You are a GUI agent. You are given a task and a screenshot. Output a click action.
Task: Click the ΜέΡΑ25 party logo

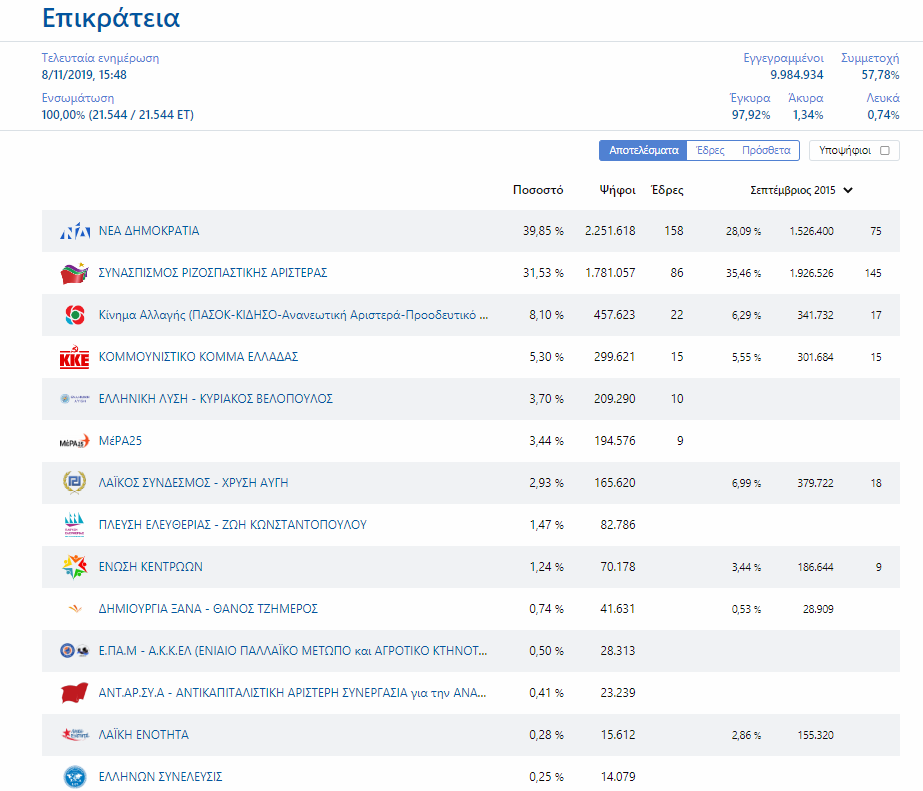pyautogui.click(x=75, y=441)
